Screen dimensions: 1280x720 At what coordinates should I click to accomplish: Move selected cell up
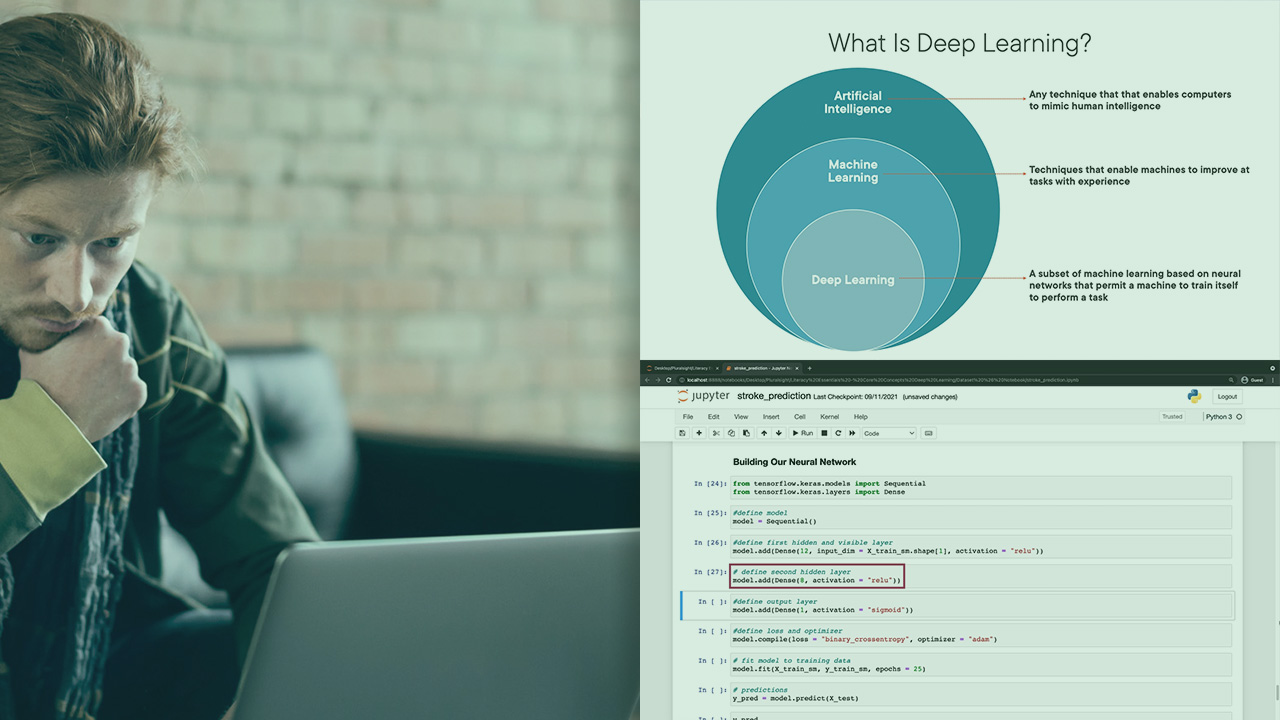click(764, 433)
